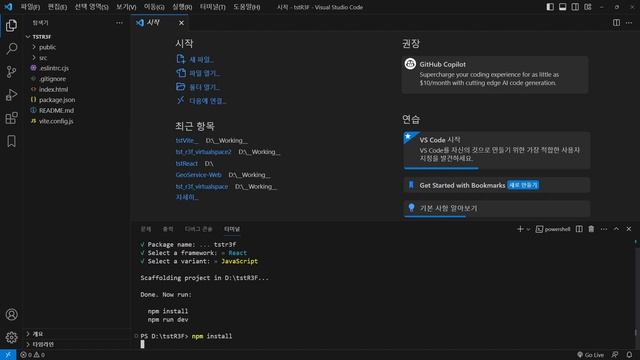Click the 자세히 more link
640x360 pixels.
click(x=187, y=197)
